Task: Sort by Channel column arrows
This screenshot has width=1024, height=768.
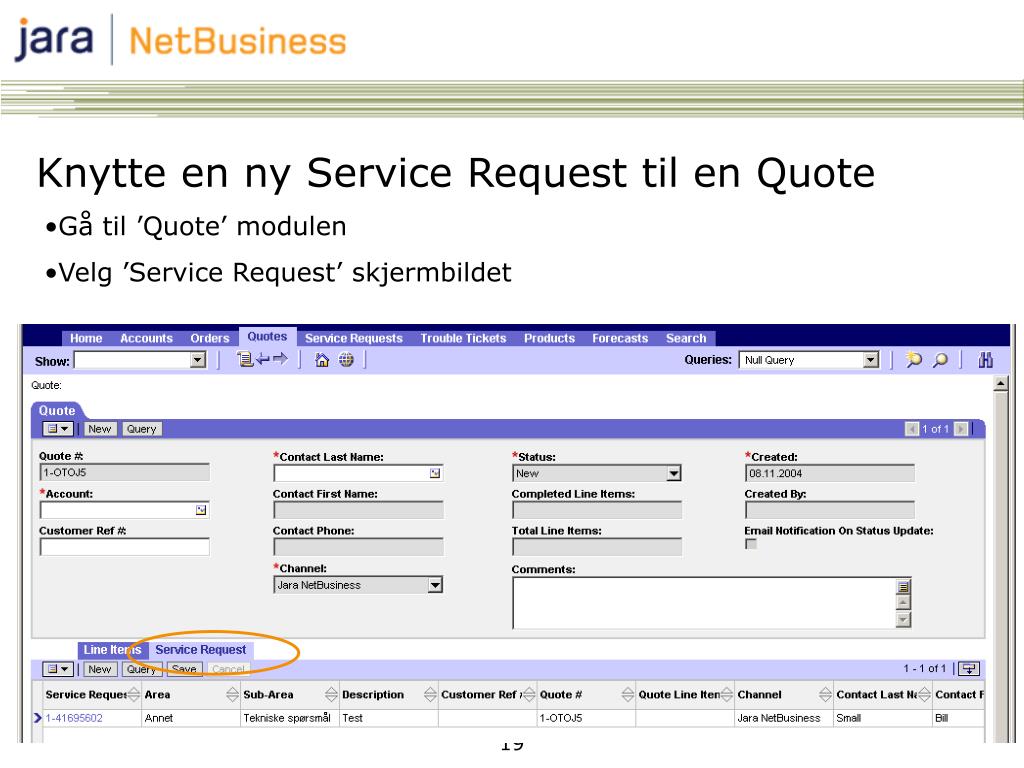Action: click(x=825, y=694)
